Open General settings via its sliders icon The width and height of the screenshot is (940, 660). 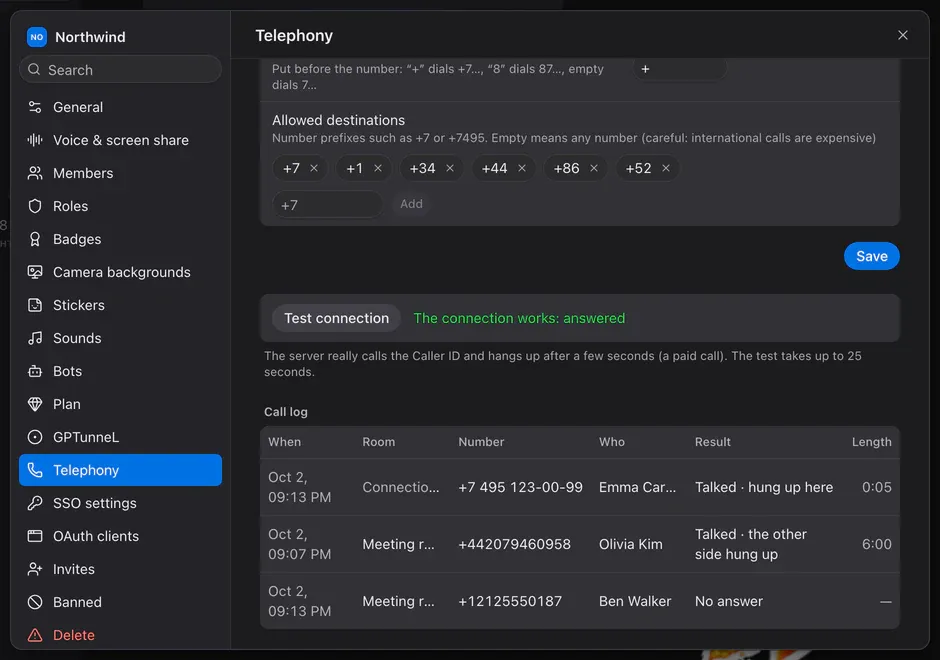35,107
